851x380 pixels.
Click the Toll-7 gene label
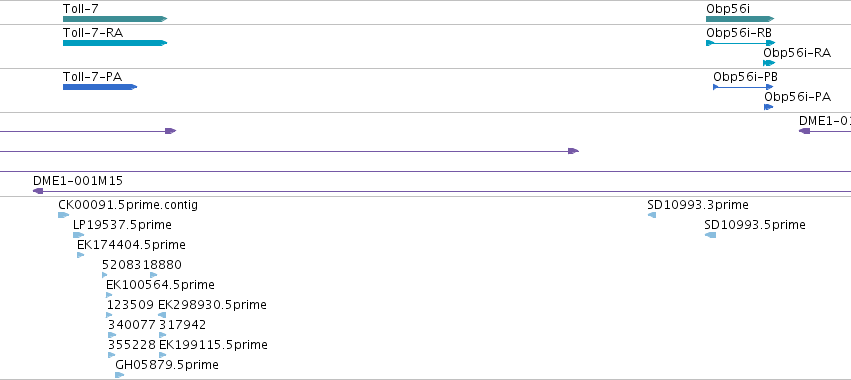(x=81, y=9)
